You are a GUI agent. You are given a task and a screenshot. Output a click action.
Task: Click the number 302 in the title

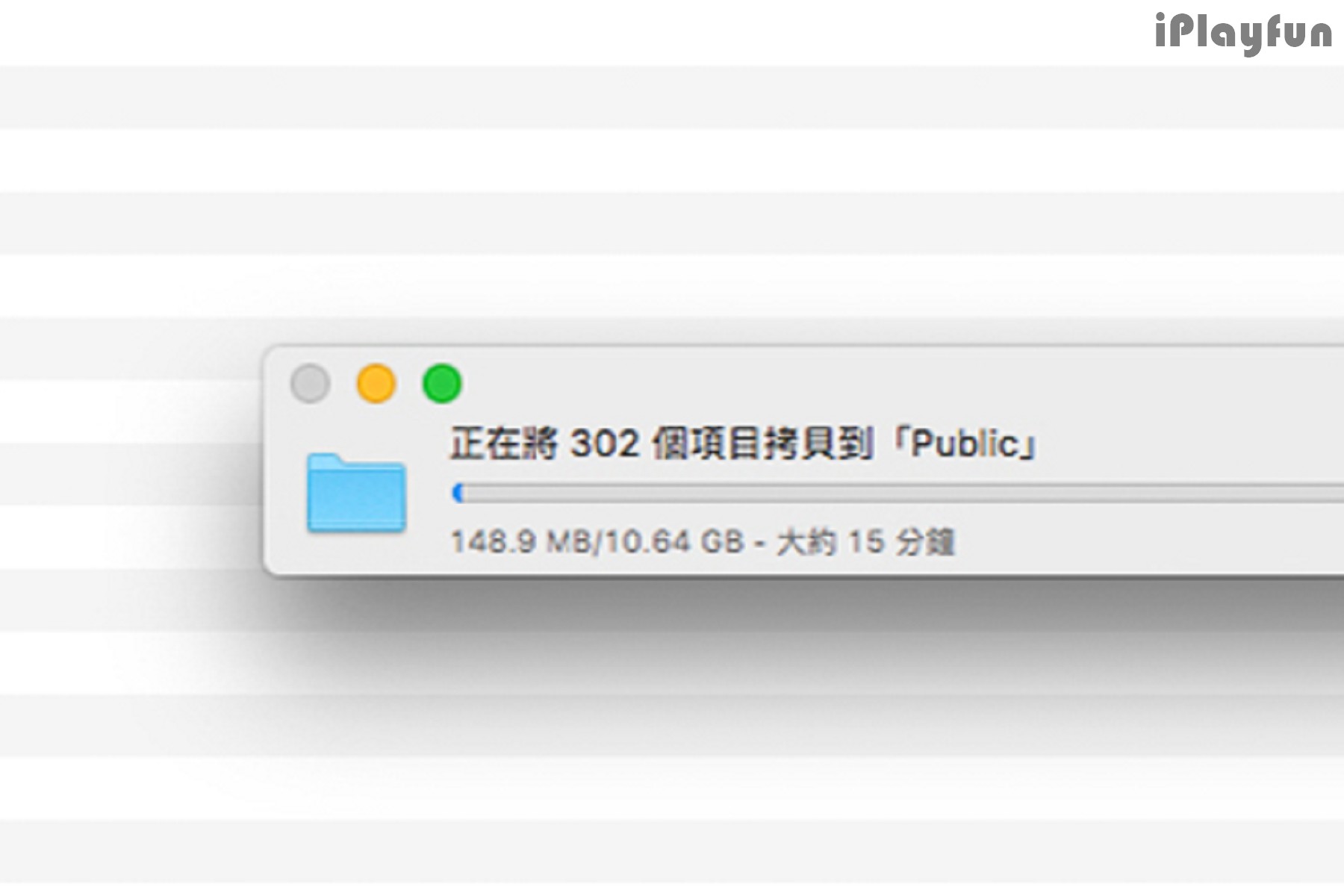click(605, 444)
